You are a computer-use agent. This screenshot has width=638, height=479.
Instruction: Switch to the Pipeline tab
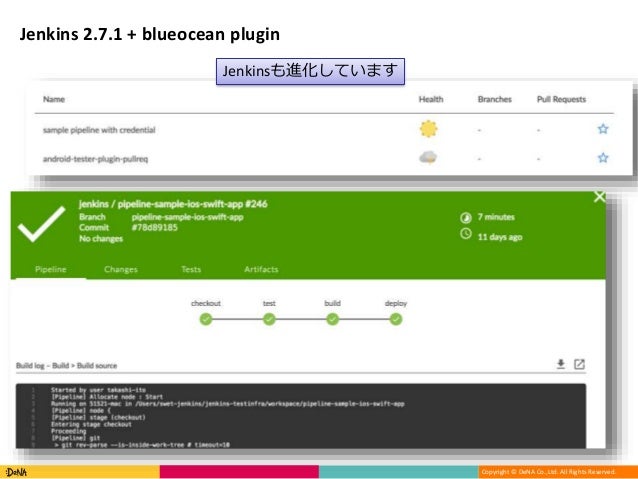click(50, 269)
